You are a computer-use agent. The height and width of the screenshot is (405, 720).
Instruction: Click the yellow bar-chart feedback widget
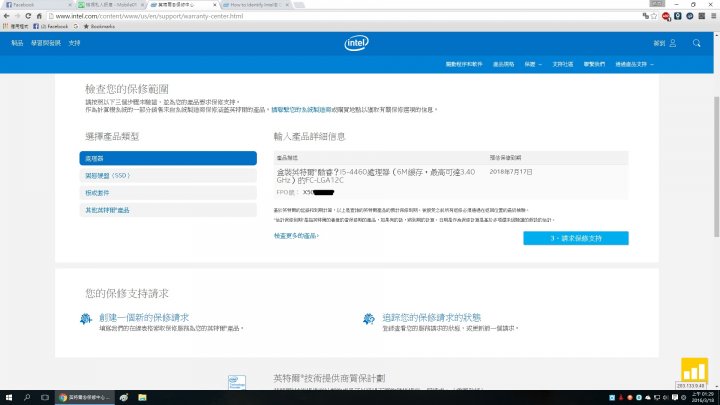694,370
